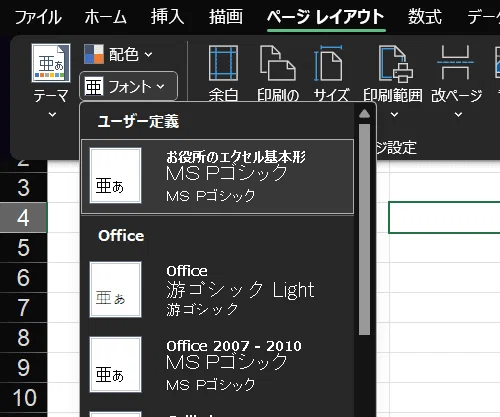Switch to the 数式 ribbon tab
The image size is (500, 417).
[425, 17]
